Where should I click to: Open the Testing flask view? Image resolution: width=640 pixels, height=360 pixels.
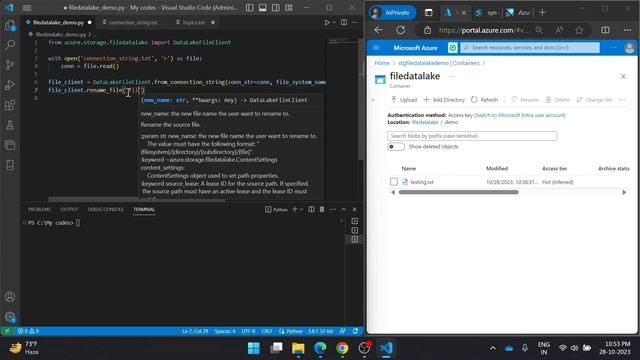(10, 125)
